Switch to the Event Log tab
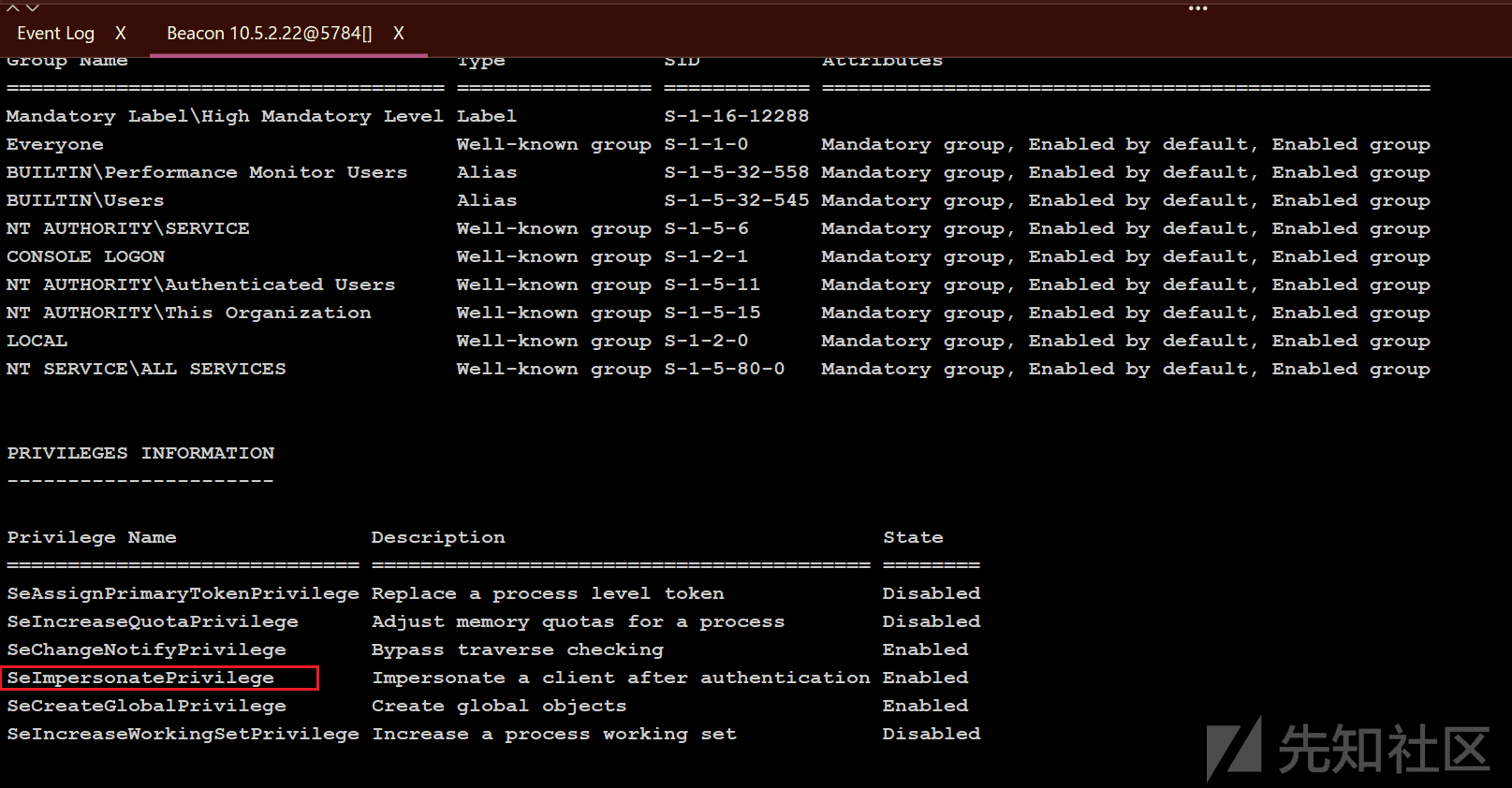This screenshot has height=788, width=1512. click(x=55, y=34)
